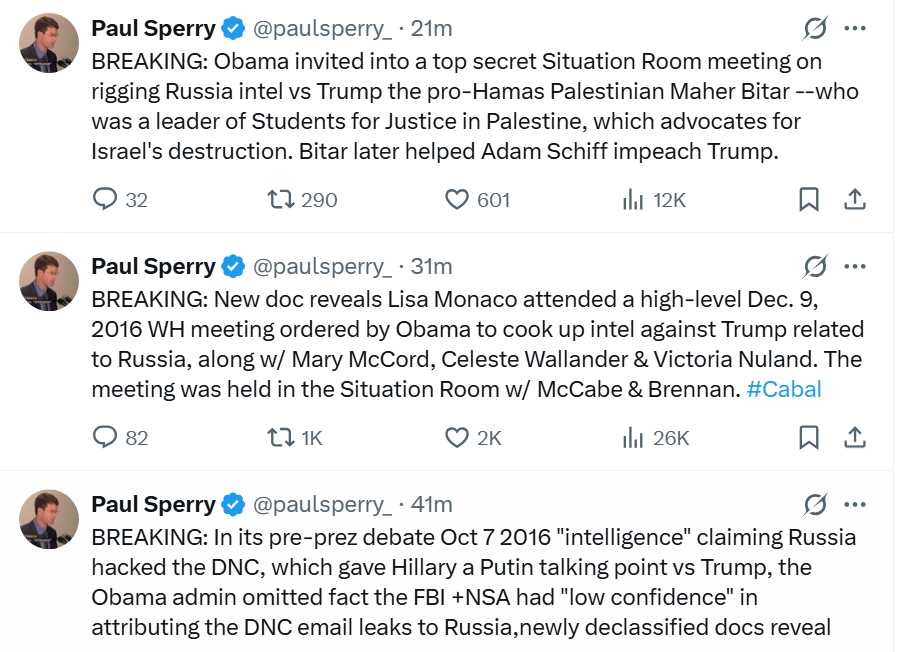Bookmark the Lisa Monaco tweet
This screenshot has width=907, height=652.
[x=809, y=437]
